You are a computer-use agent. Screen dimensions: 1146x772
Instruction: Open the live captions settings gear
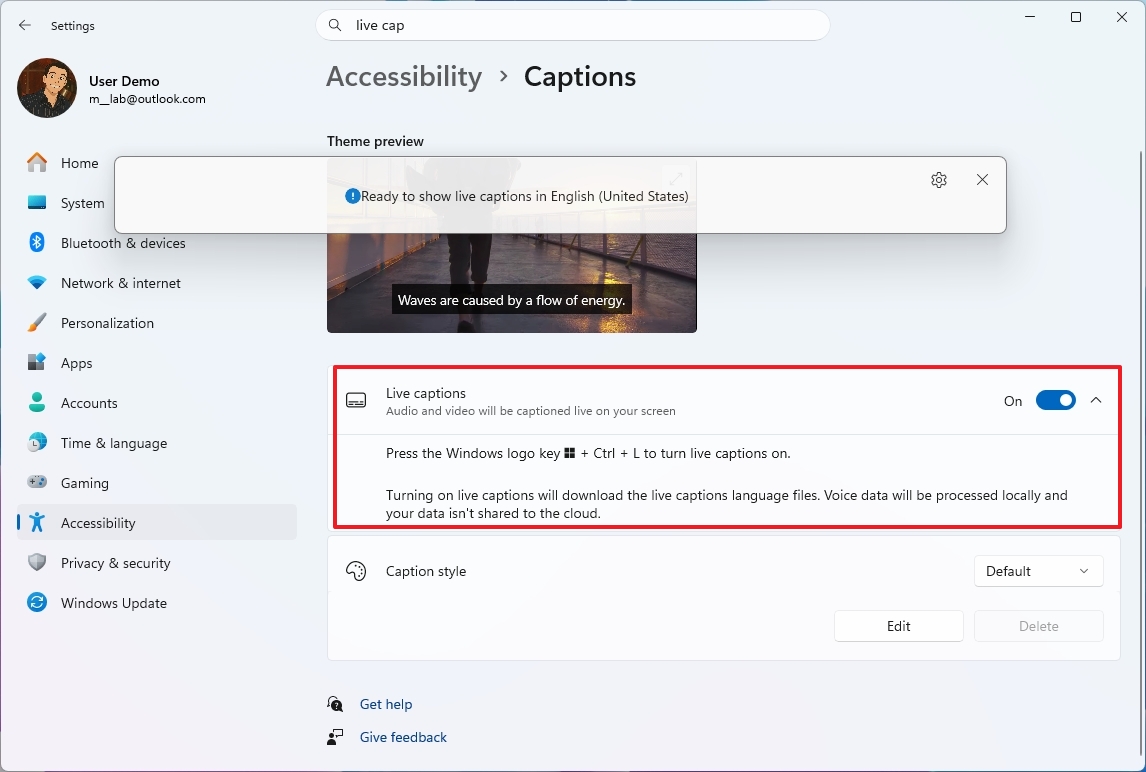pos(938,180)
